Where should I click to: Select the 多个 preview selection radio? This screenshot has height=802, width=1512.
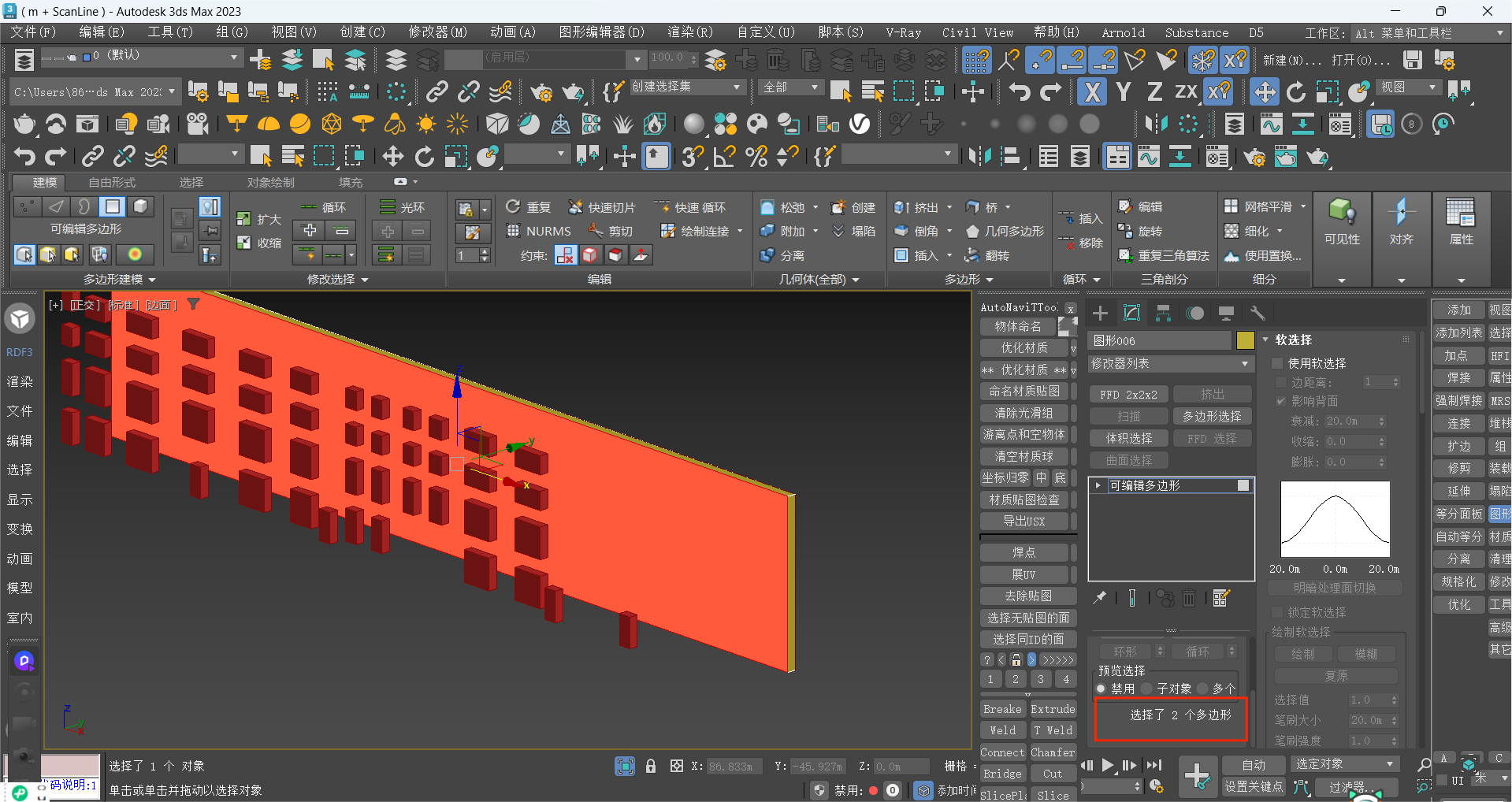pyautogui.click(x=1202, y=689)
